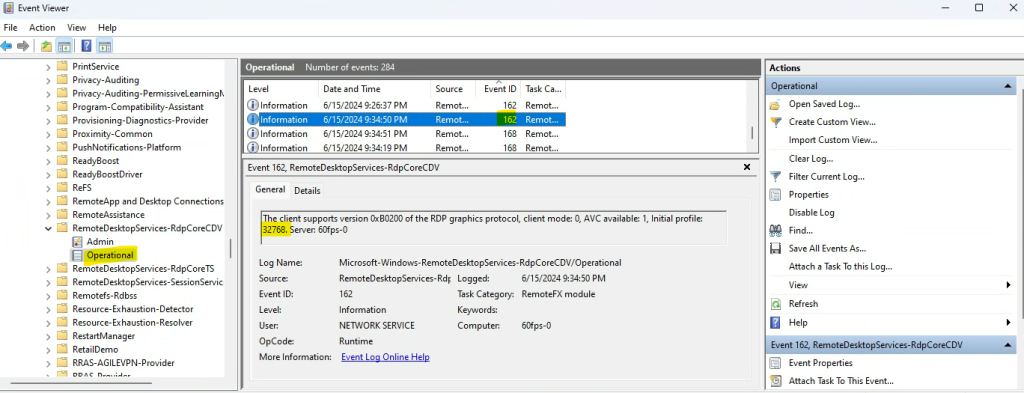Toggle Show/Hide Console Tree toolbar icon
The width and height of the screenshot is (1024, 393).
click(64, 46)
